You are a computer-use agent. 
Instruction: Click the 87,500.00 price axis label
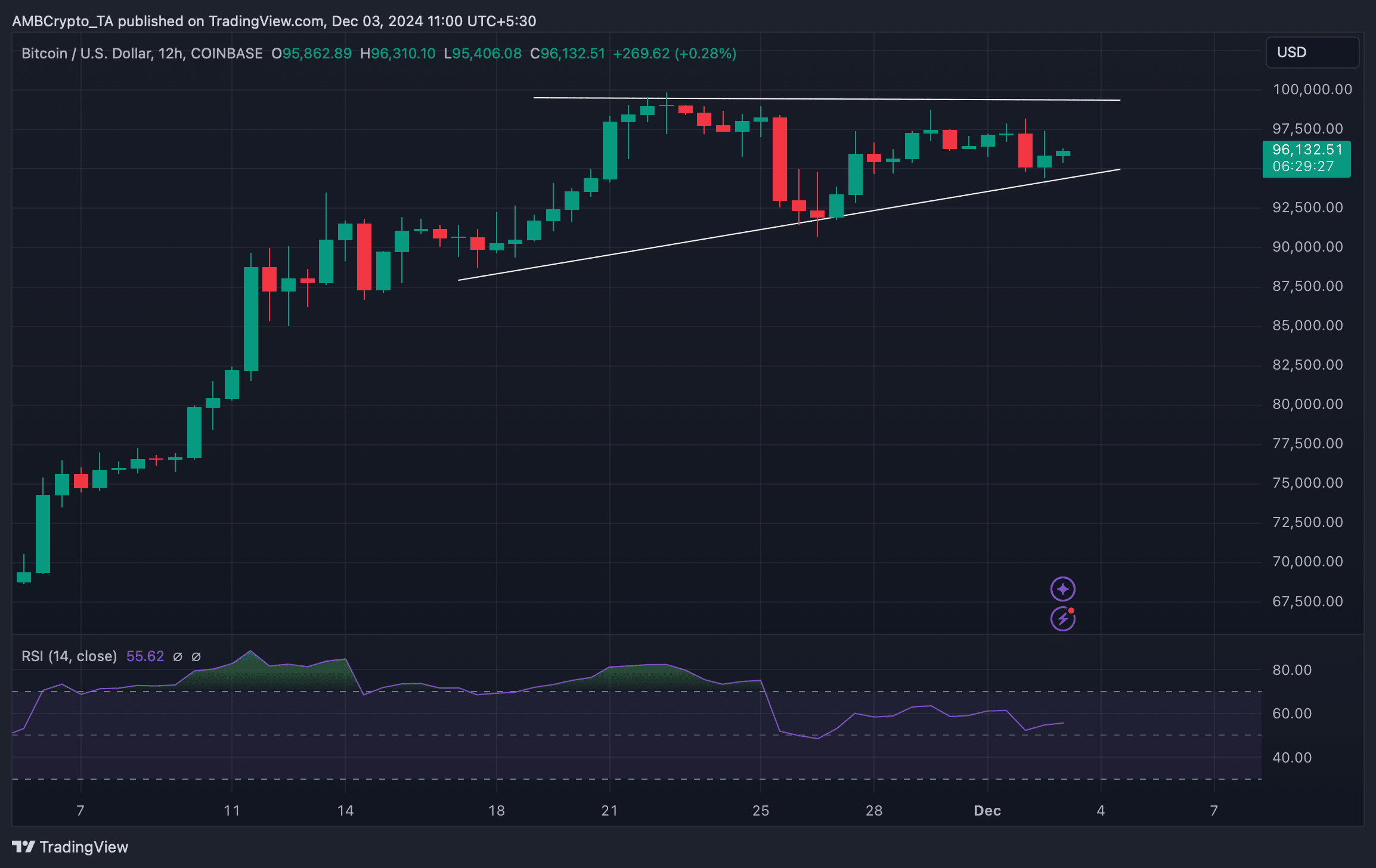(x=1307, y=286)
